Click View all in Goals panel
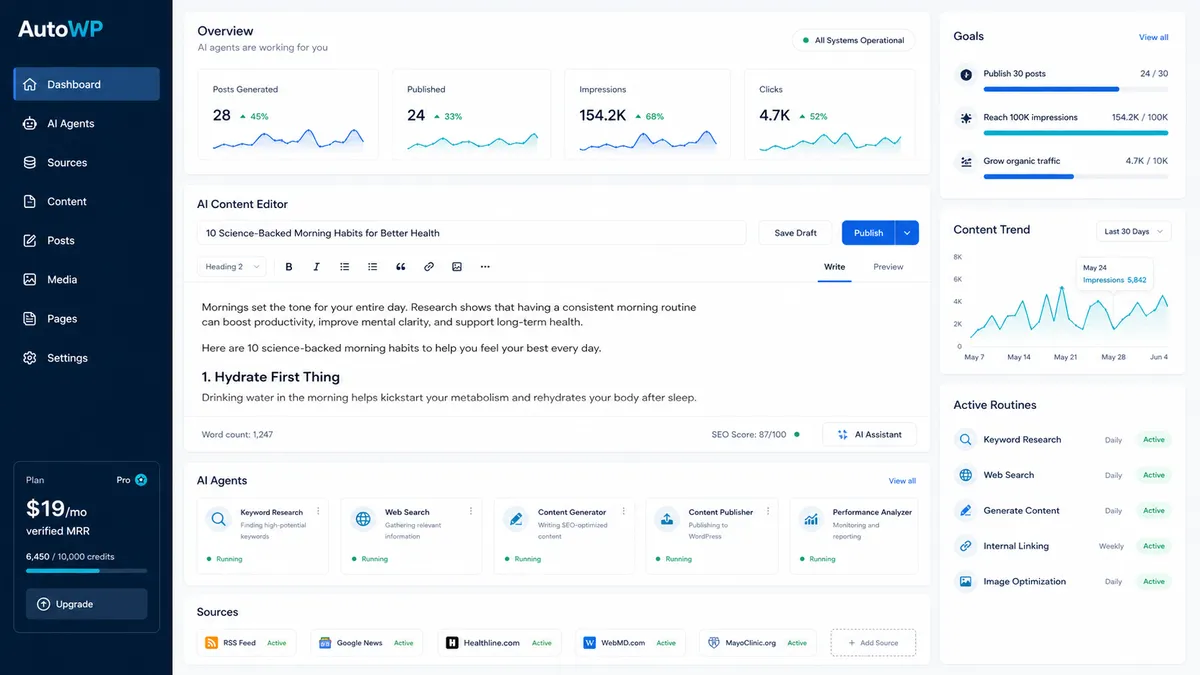This screenshot has width=1200, height=675. [1153, 37]
